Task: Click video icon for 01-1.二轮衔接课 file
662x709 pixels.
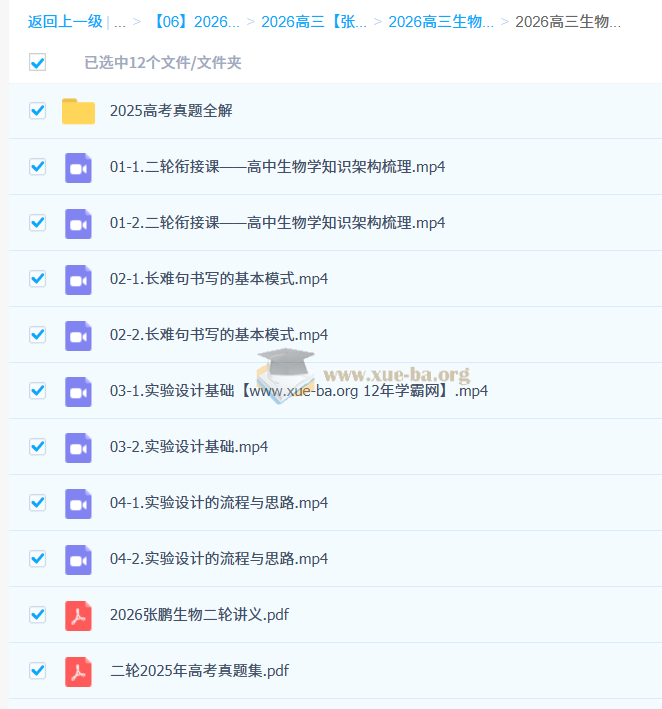Action: click(x=78, y=167)
